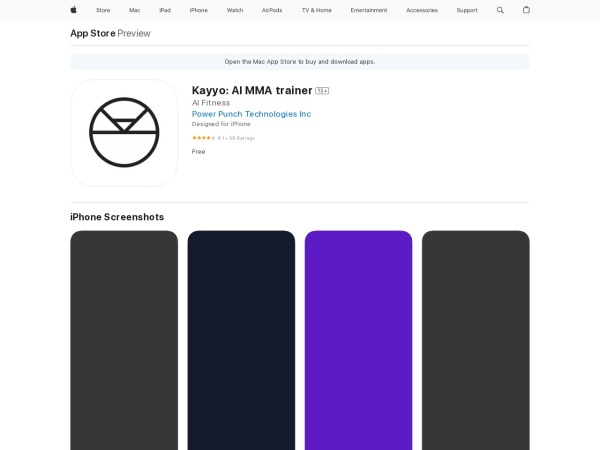600x450 pixels.
Task: Open the Watch navigation item
Action: 235,10
